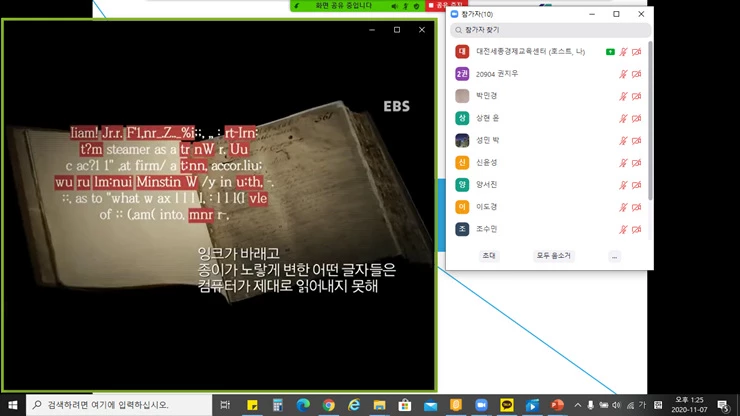Close the video player window
The image size is (740, 416).
(x=422, y=30)
